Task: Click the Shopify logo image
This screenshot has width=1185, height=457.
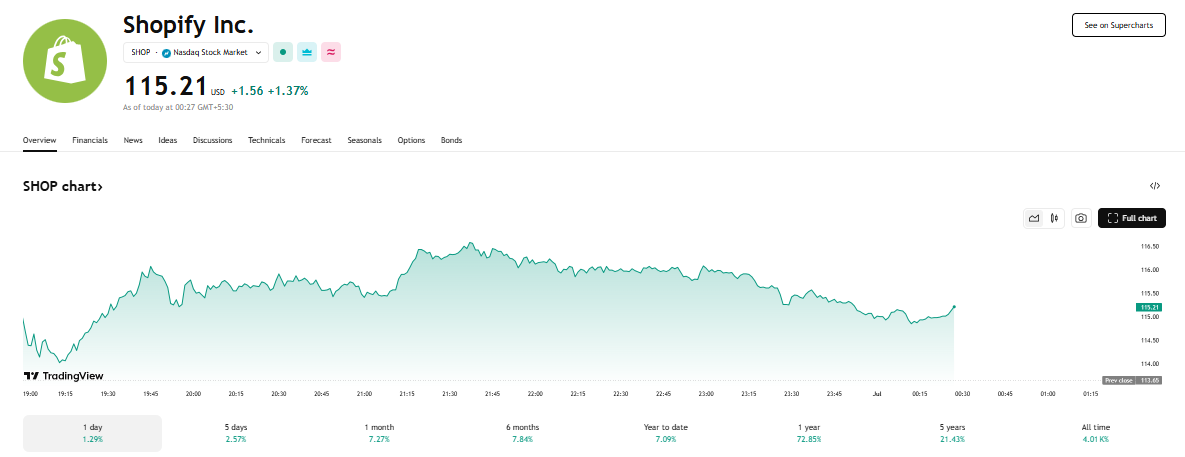Action: (x=67, y=61)
